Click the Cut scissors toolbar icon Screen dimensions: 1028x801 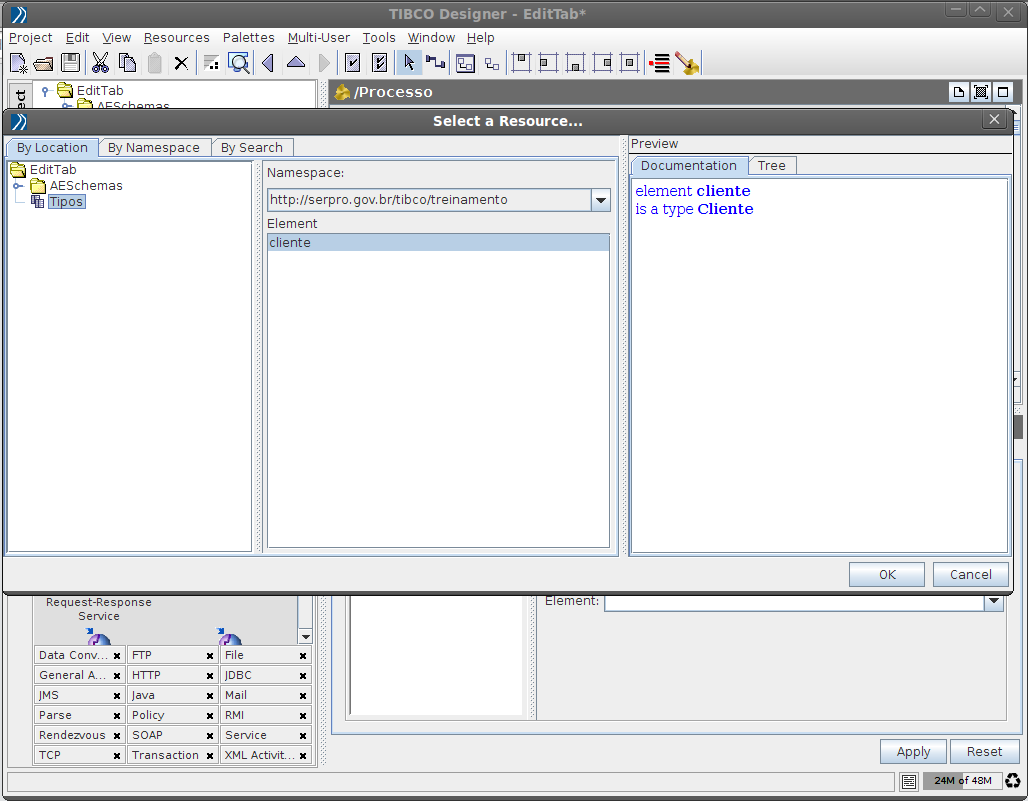click(x=100, y=63)
